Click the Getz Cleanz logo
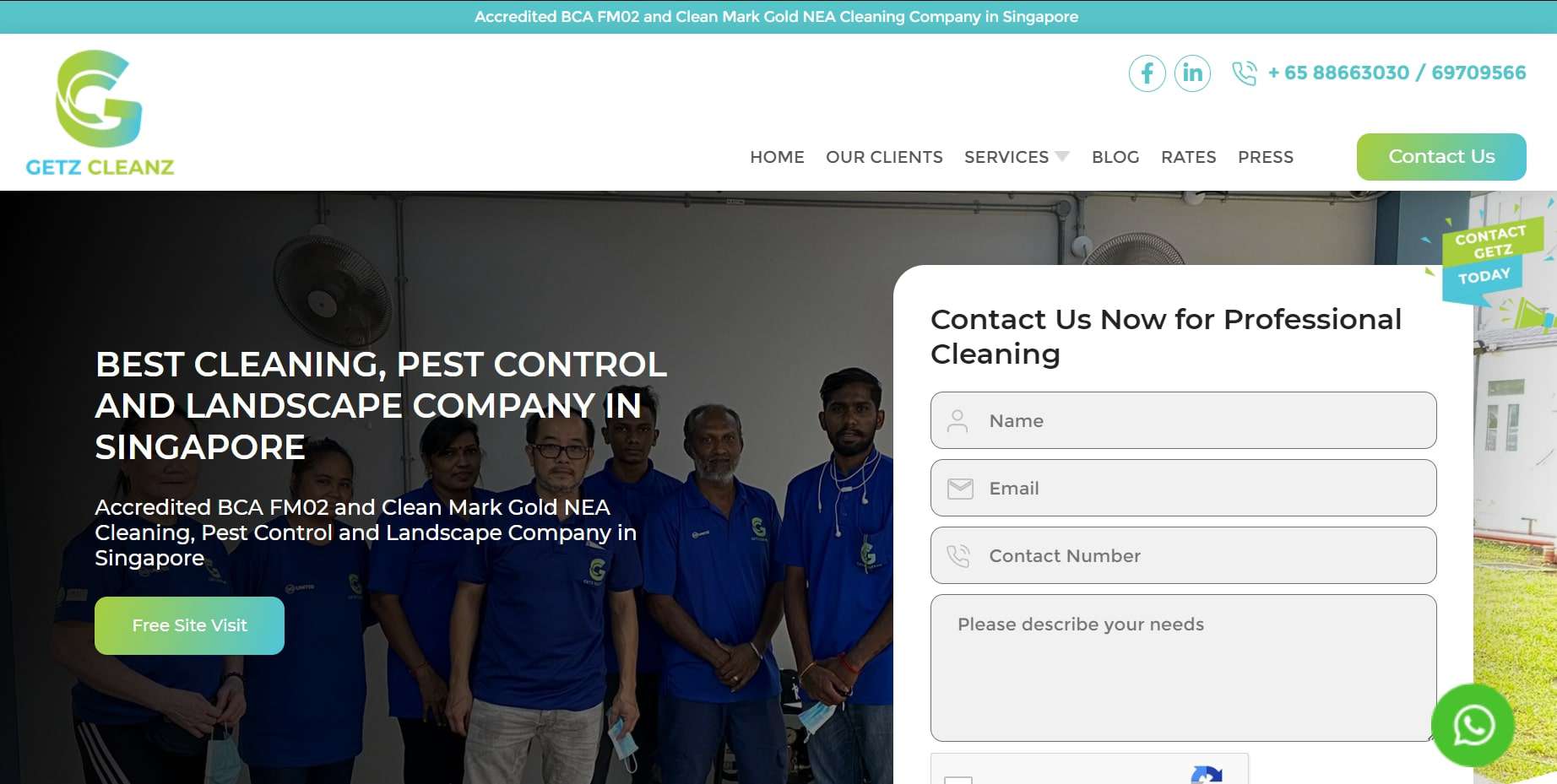Screen dimensions: 1557x784 point(100,113)
